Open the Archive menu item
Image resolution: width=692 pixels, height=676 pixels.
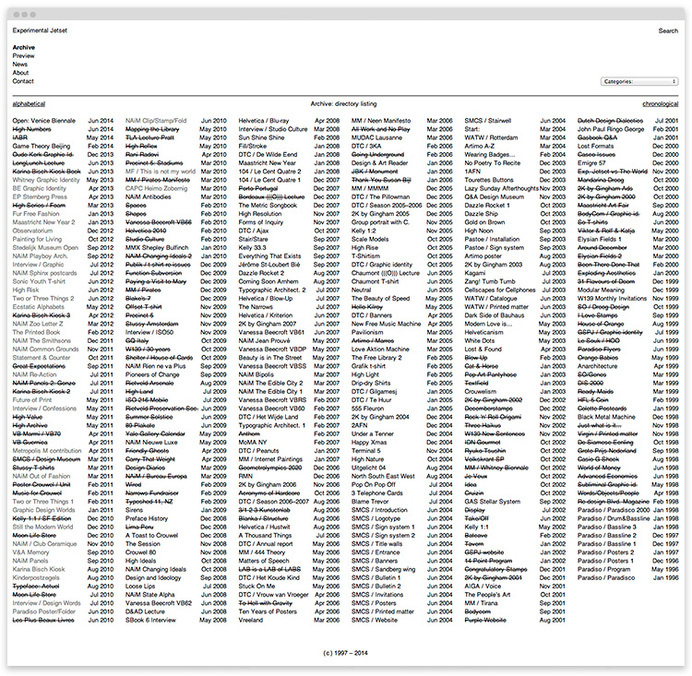pyautogui.click(x=24, y=47)
